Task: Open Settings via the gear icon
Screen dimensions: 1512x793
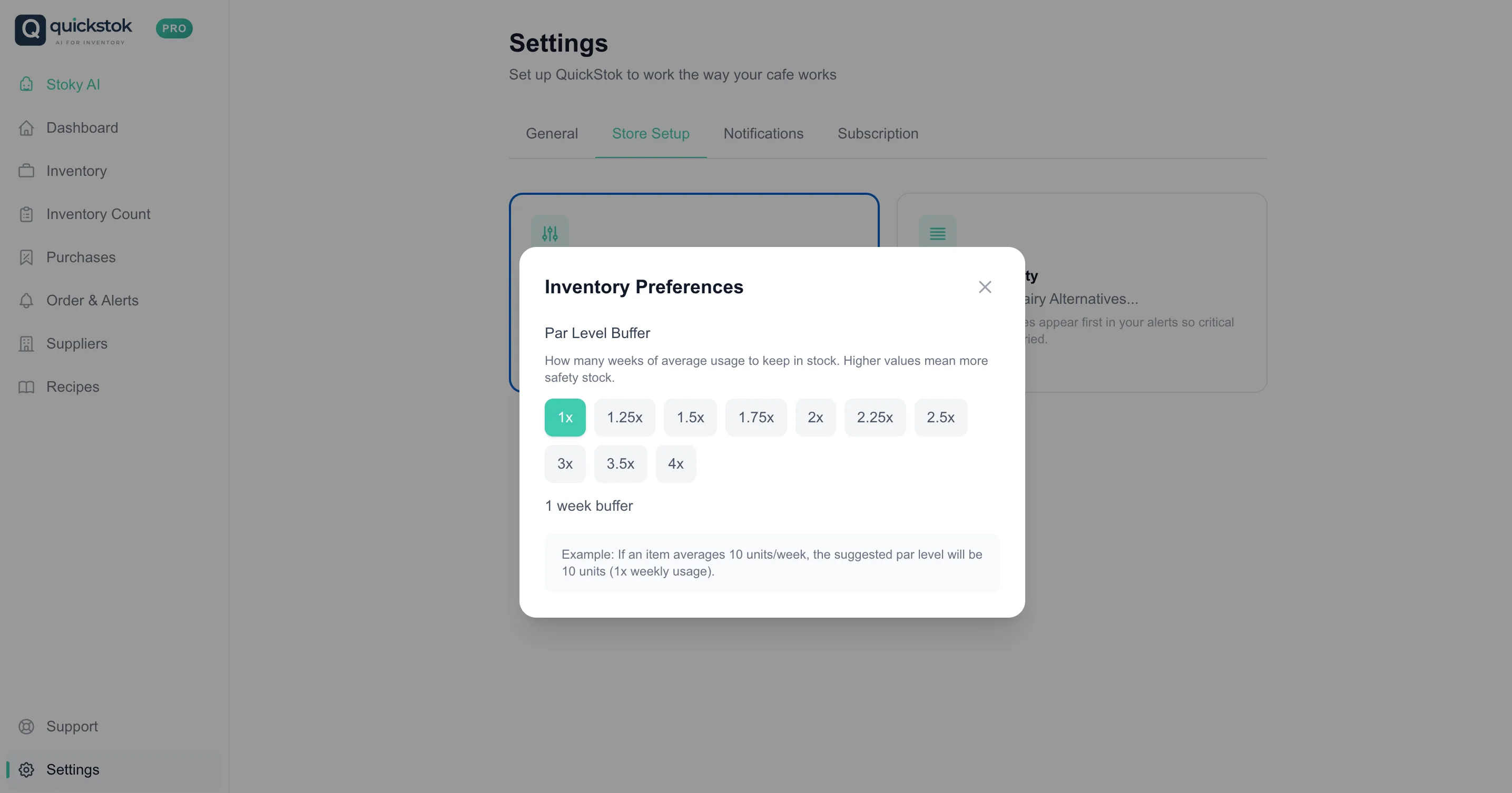Action: pos(26,769)
